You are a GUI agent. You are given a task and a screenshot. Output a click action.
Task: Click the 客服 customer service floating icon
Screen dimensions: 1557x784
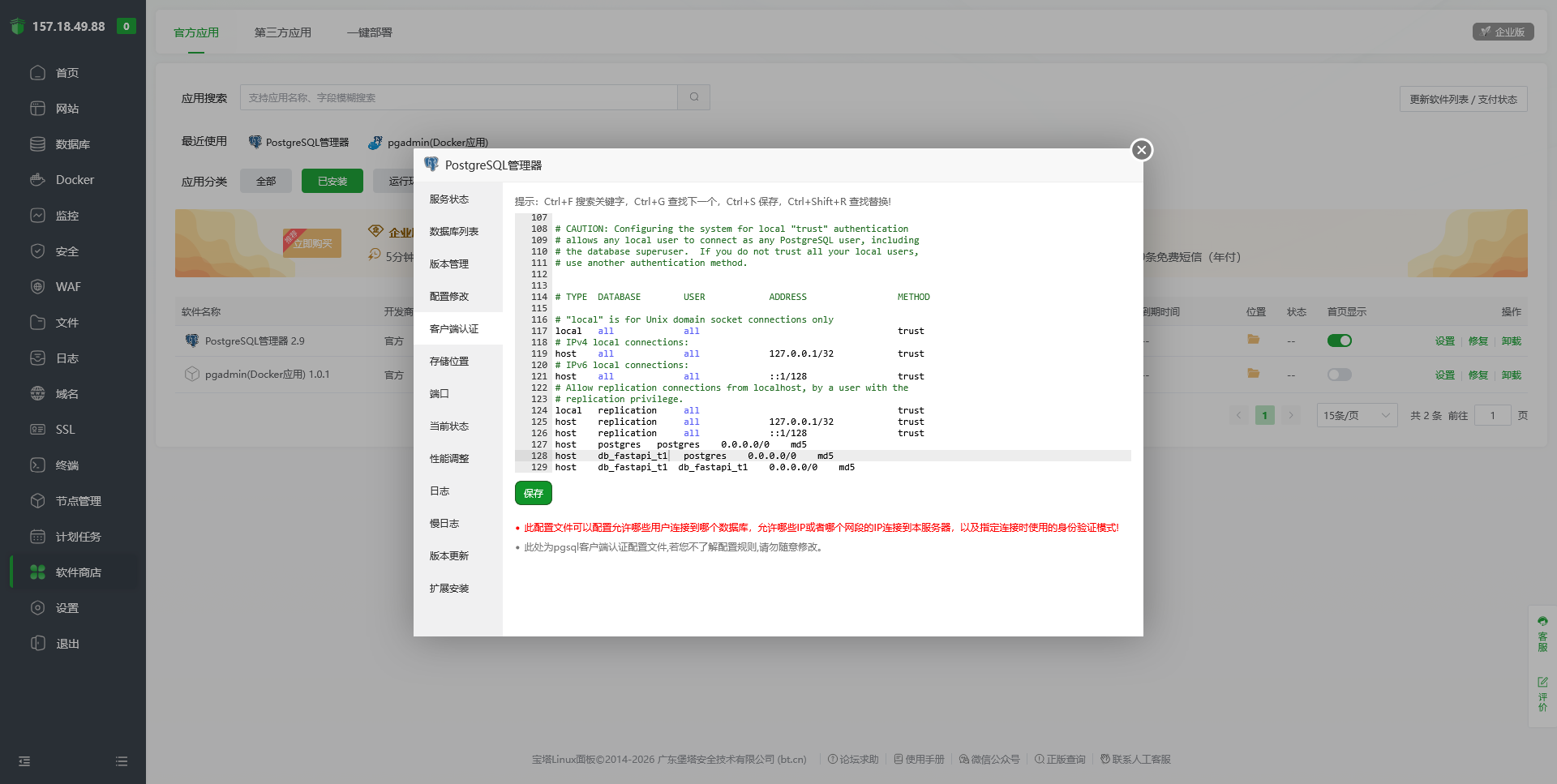point(1542,635)
